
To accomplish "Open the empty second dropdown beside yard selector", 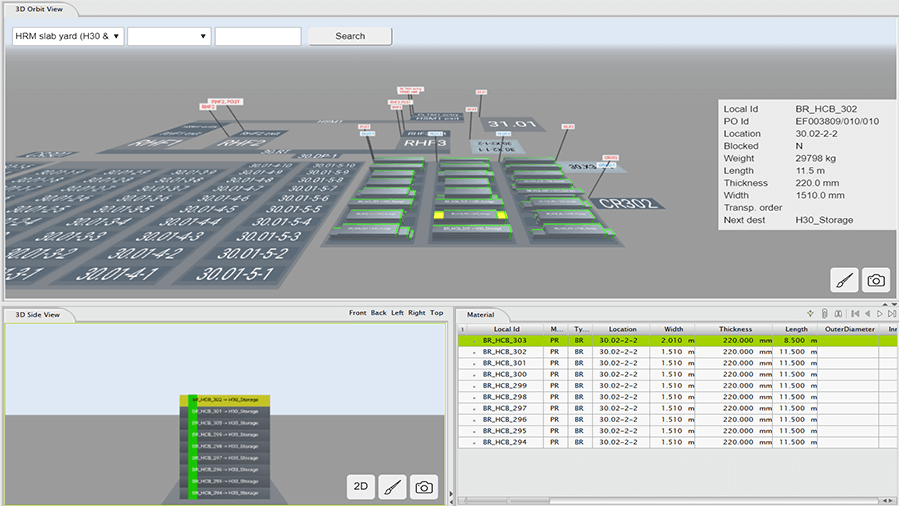I will pyautogui.click(x=169, y=36).
